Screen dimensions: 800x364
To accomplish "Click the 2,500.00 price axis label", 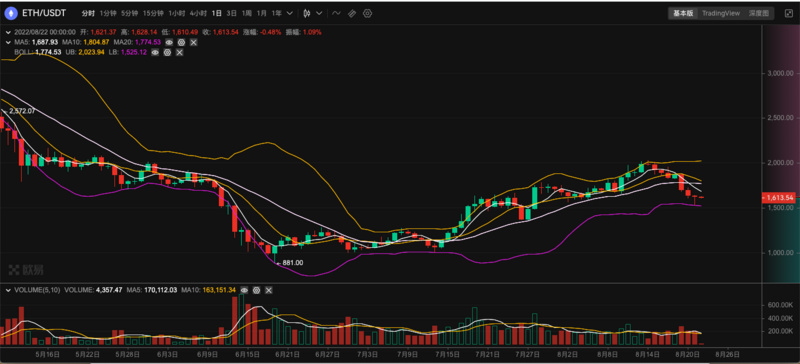I will click(781, 118).
